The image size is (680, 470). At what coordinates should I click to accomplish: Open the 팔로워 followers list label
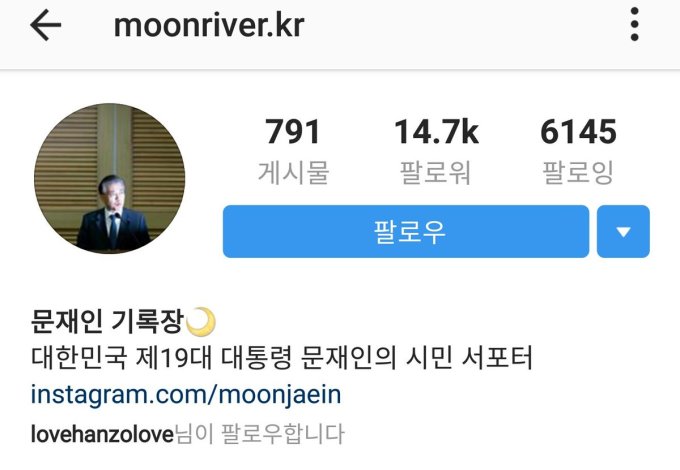[435, 172]
